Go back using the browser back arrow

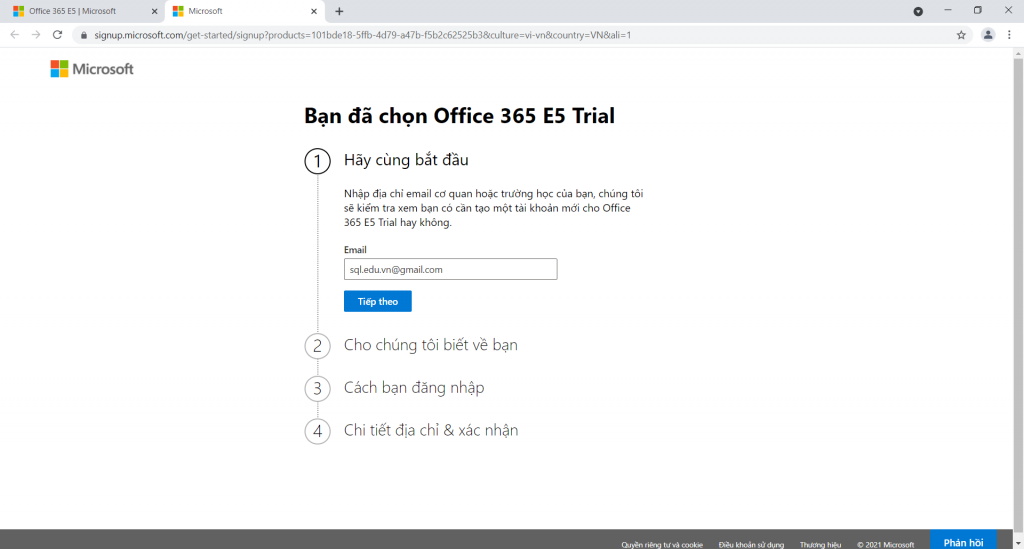pyautogui.click(x=14, y=35)
